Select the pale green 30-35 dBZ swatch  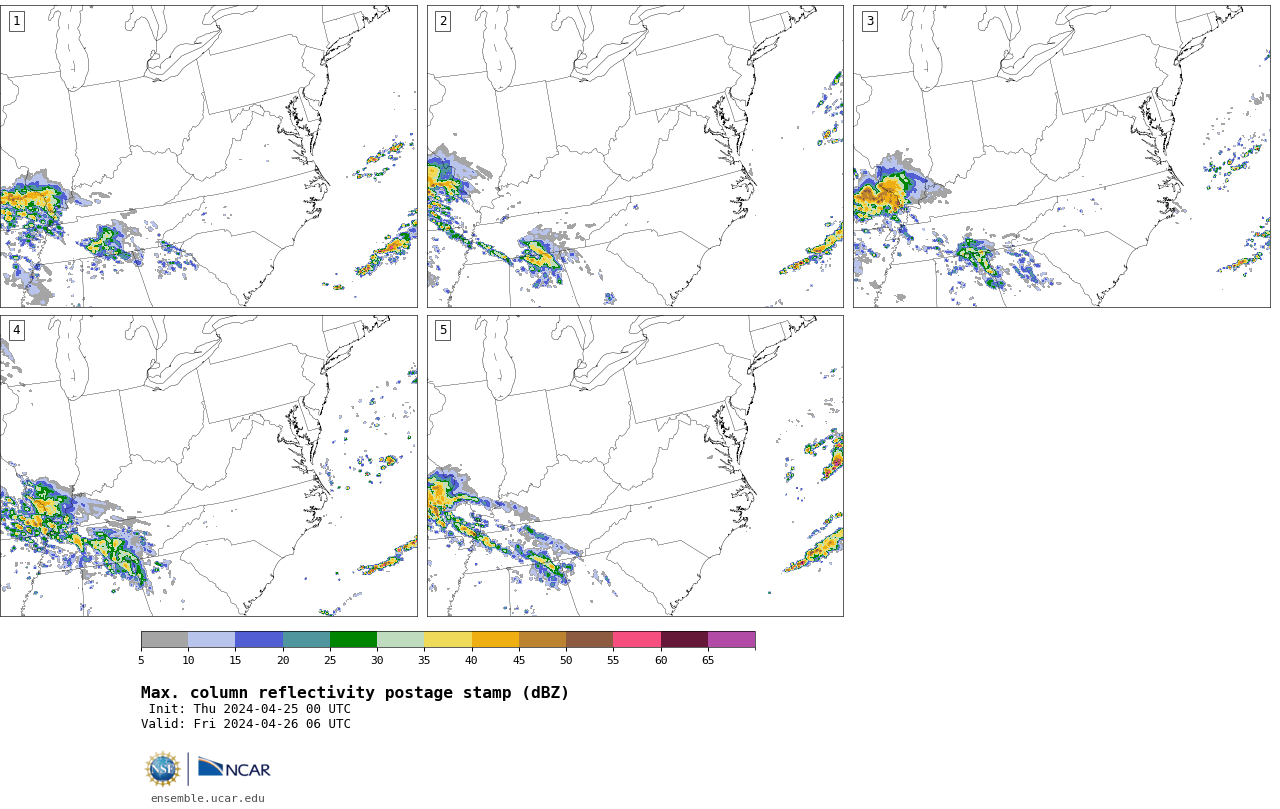point(401,640)
